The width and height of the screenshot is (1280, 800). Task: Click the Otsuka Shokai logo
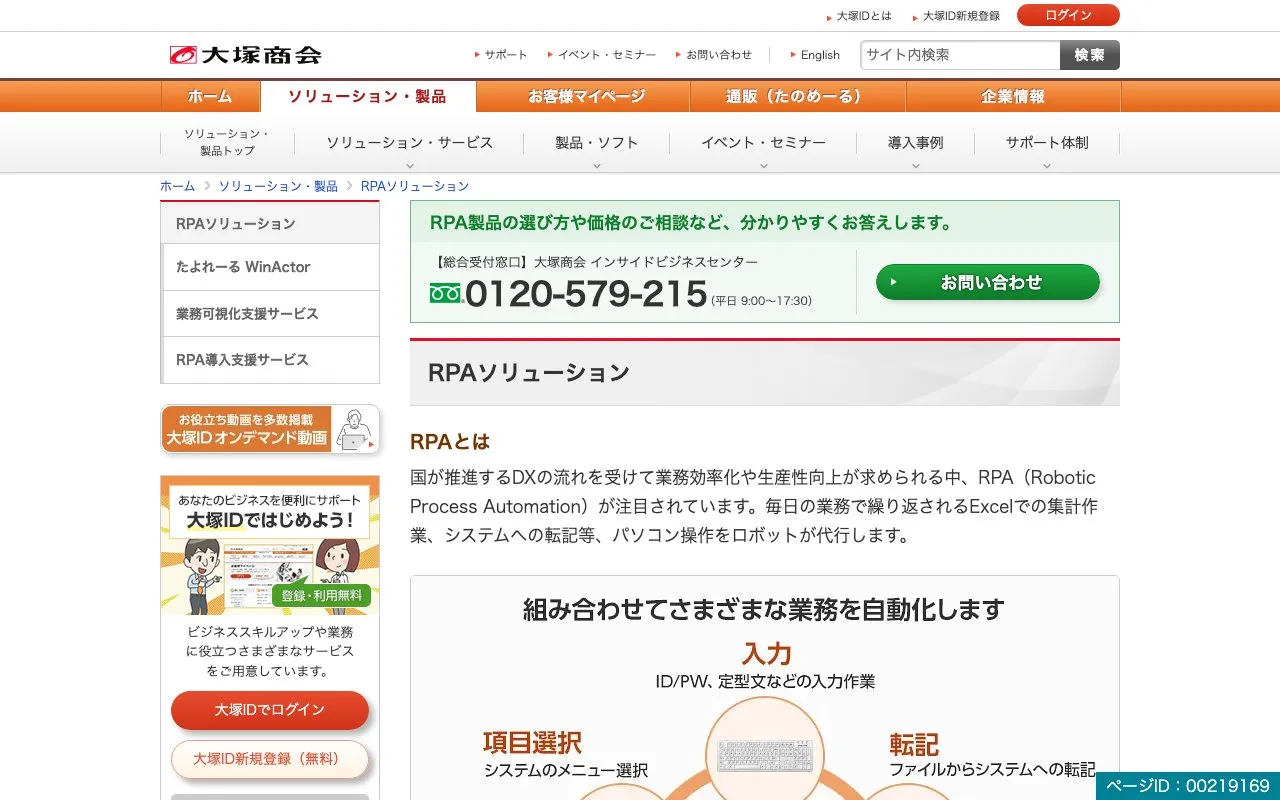pos(245,55)
